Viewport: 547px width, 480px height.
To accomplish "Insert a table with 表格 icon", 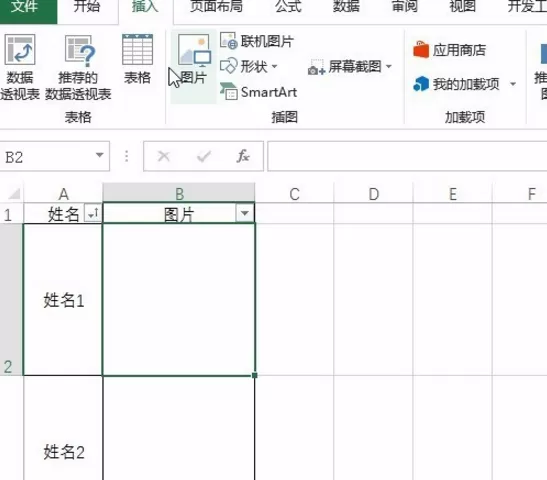I will 137,59.
